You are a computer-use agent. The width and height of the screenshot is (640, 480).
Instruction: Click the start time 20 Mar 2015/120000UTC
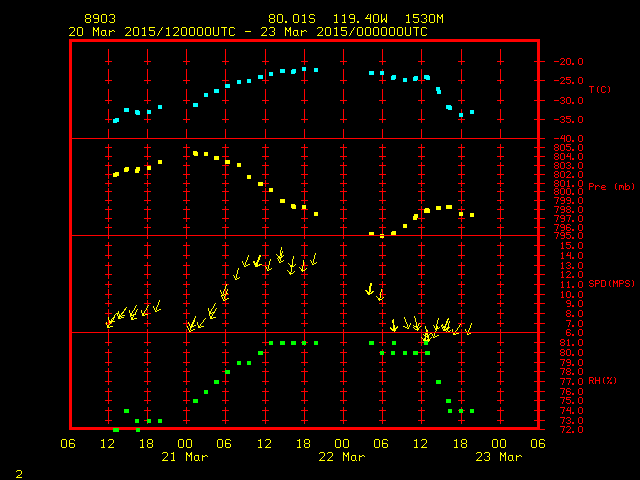(152, 32)
